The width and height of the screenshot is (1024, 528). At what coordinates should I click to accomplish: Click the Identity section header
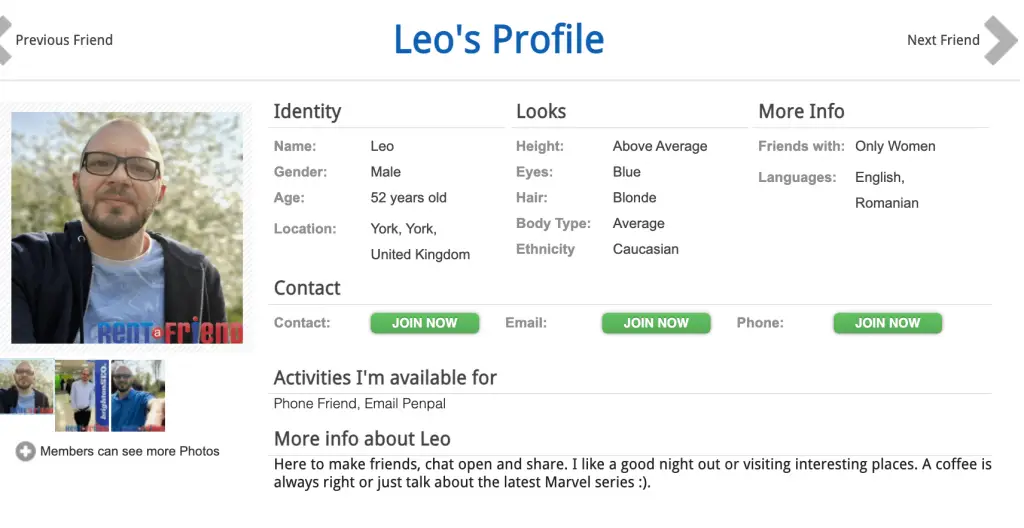click(307, 112)
